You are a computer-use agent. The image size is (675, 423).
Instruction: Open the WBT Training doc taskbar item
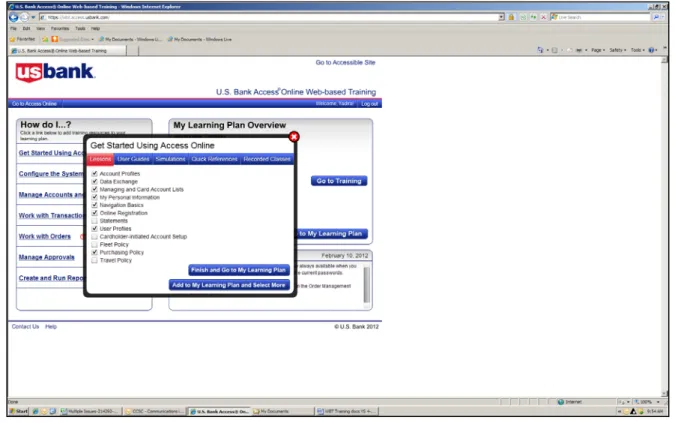(x=347, y=411)
